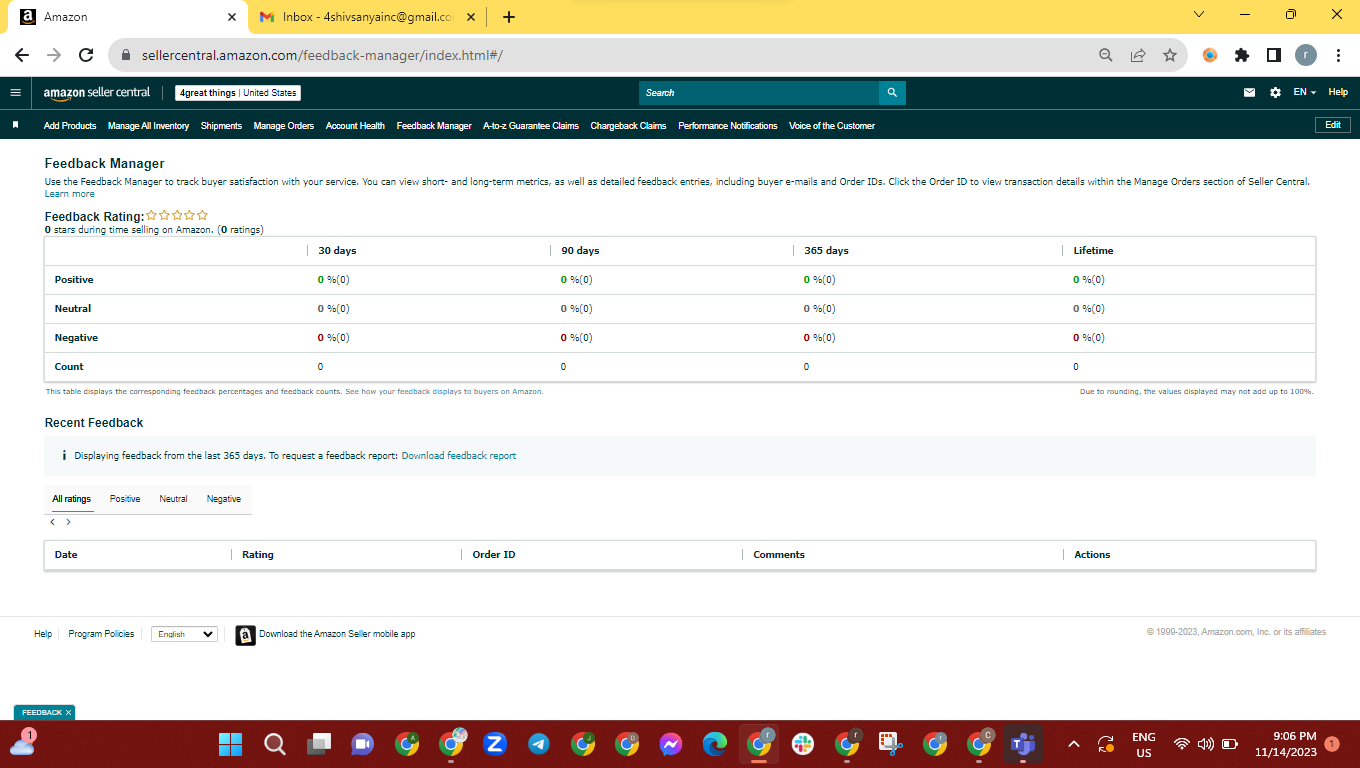Click Download feedback report link
The image size is (1360, 768).
pyautogui.click(x=459, y=456)
